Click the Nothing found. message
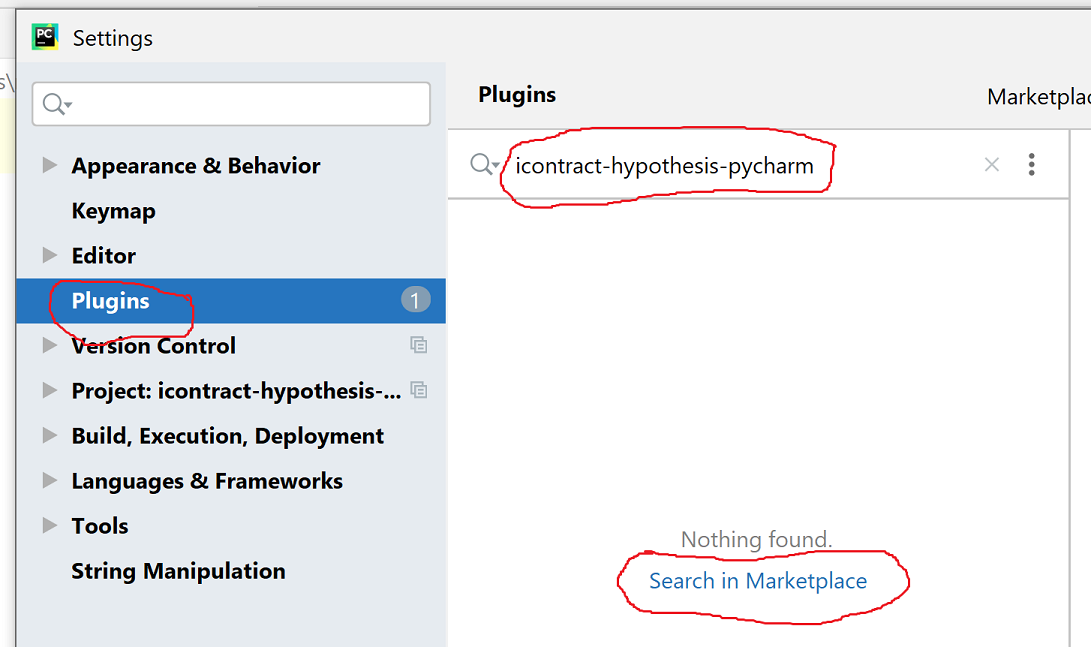 point(756,539)
